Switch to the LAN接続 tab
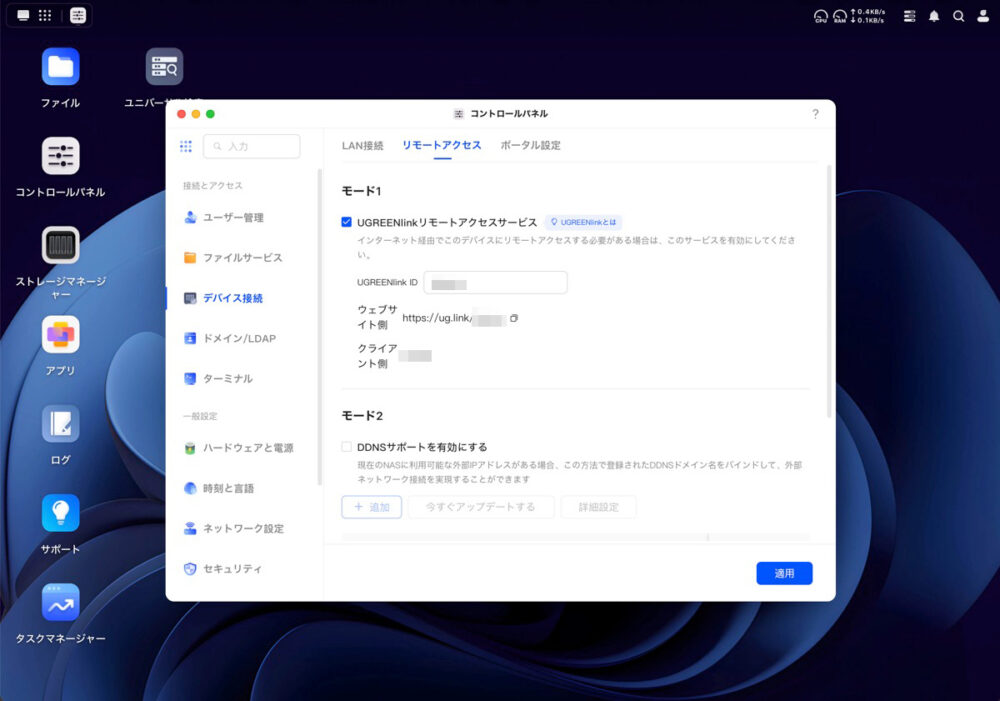 point(362,145)
